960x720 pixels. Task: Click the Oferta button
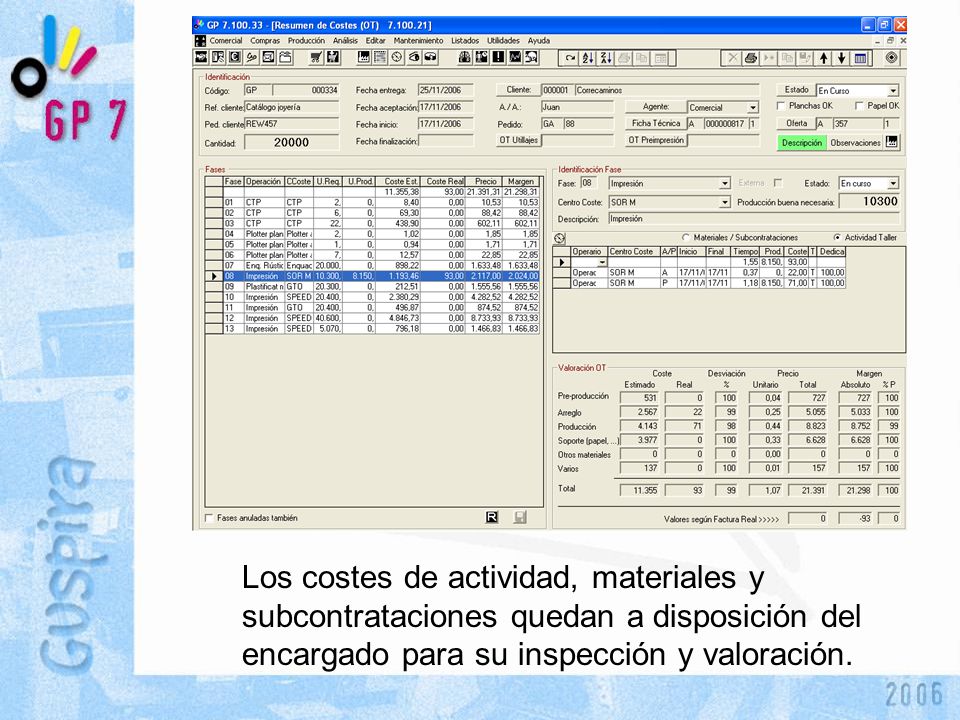796,123
